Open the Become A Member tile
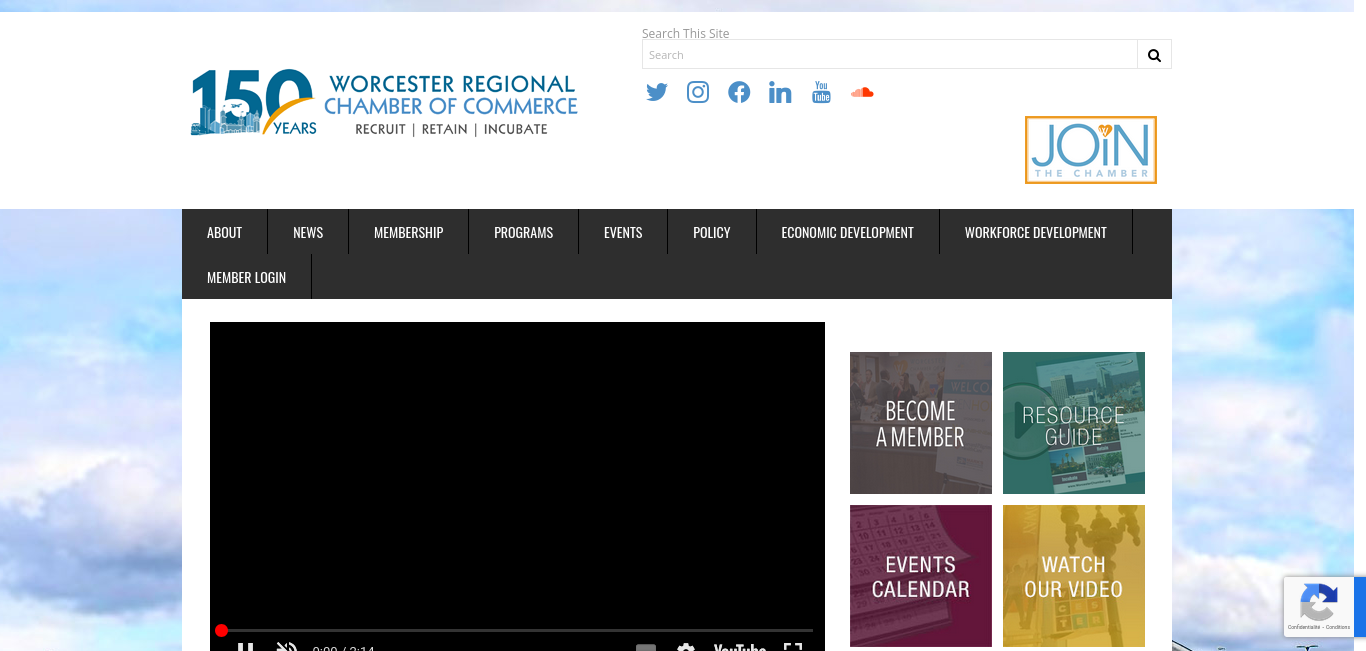This screenshot has width=1366, height=651. (x=921, y=423)
